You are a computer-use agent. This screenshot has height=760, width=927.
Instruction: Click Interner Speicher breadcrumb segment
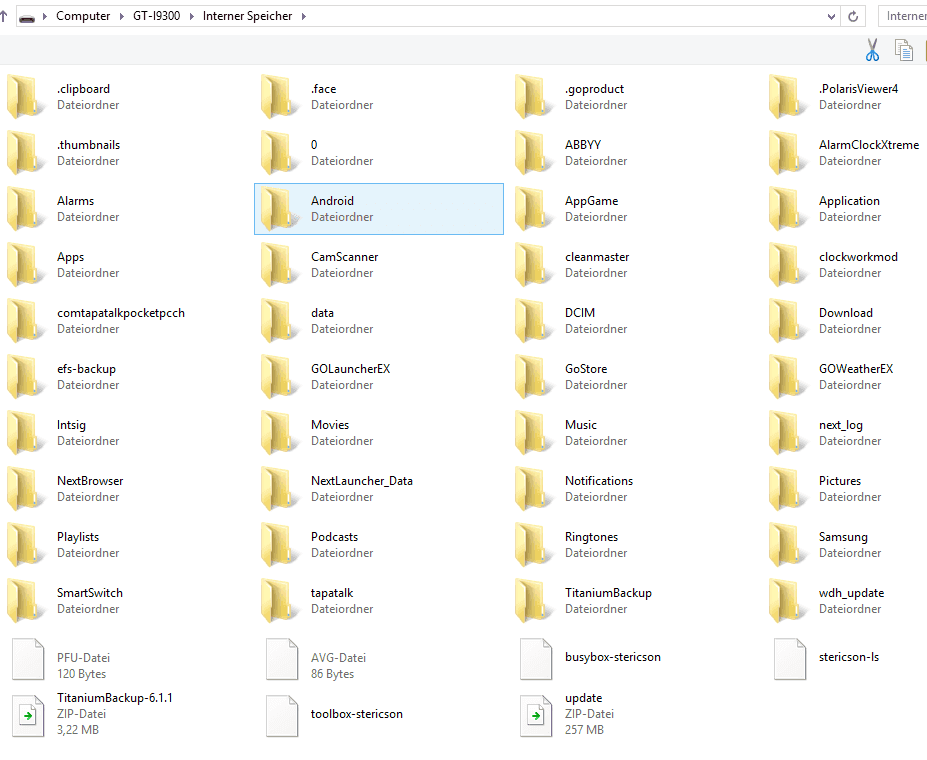tap(247, 16)
